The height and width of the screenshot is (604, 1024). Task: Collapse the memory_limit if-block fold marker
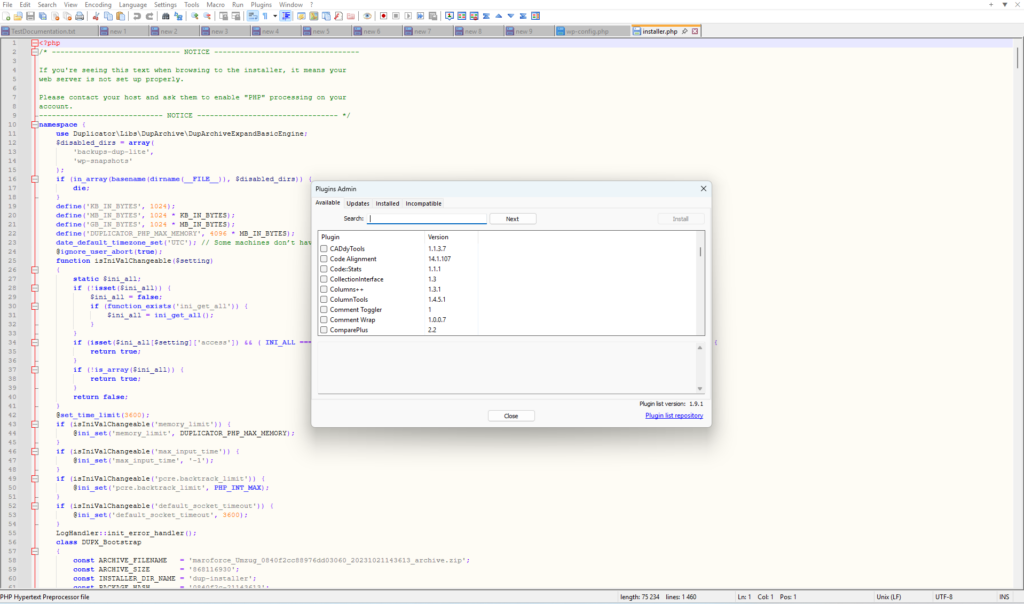pos(35,424)
